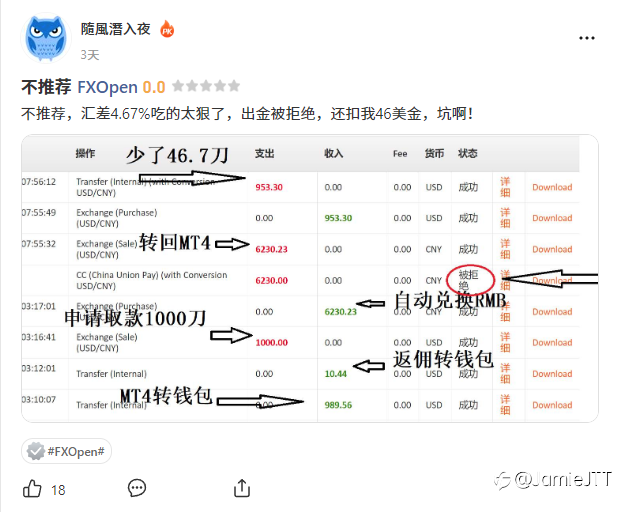Click Download for the 953.30 expense row

pos(552,187)
